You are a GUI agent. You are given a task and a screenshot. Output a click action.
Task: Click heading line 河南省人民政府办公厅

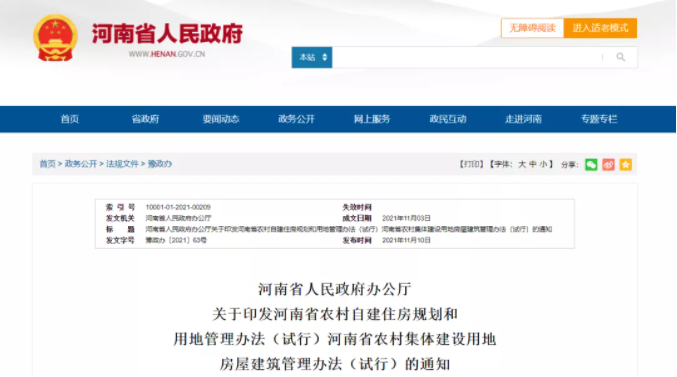point(335,289)
